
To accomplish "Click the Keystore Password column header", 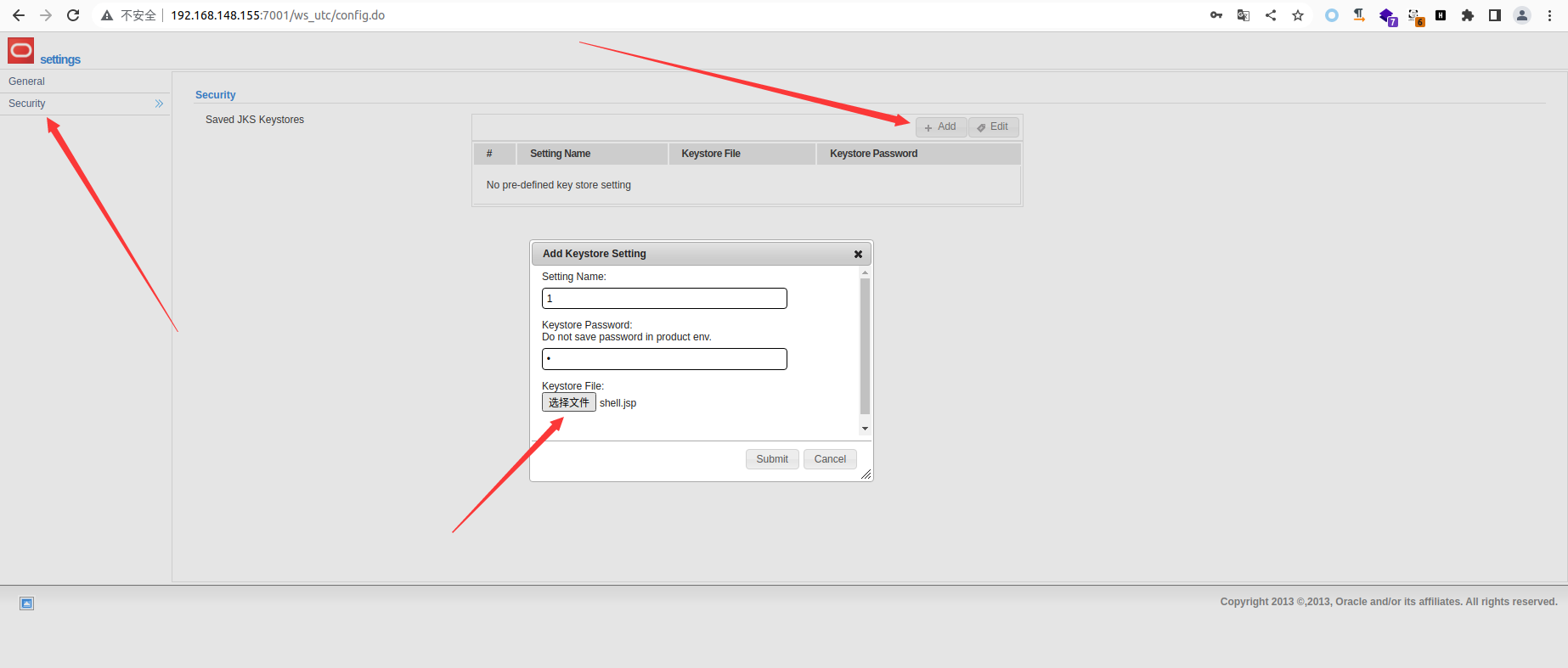I will pyautogui.click(x=918, y=154).
